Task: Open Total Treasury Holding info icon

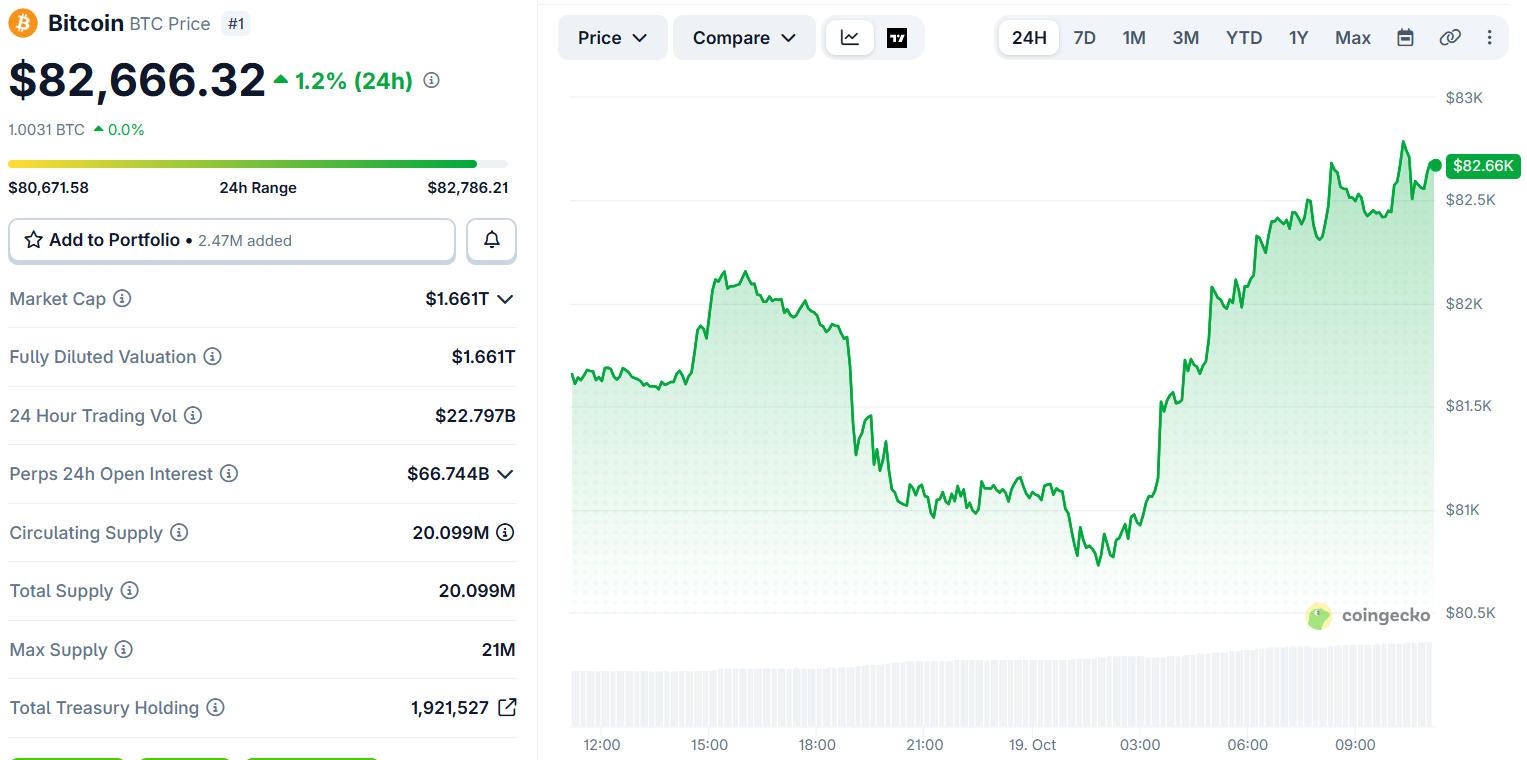Action: click(x=215, y=708)
